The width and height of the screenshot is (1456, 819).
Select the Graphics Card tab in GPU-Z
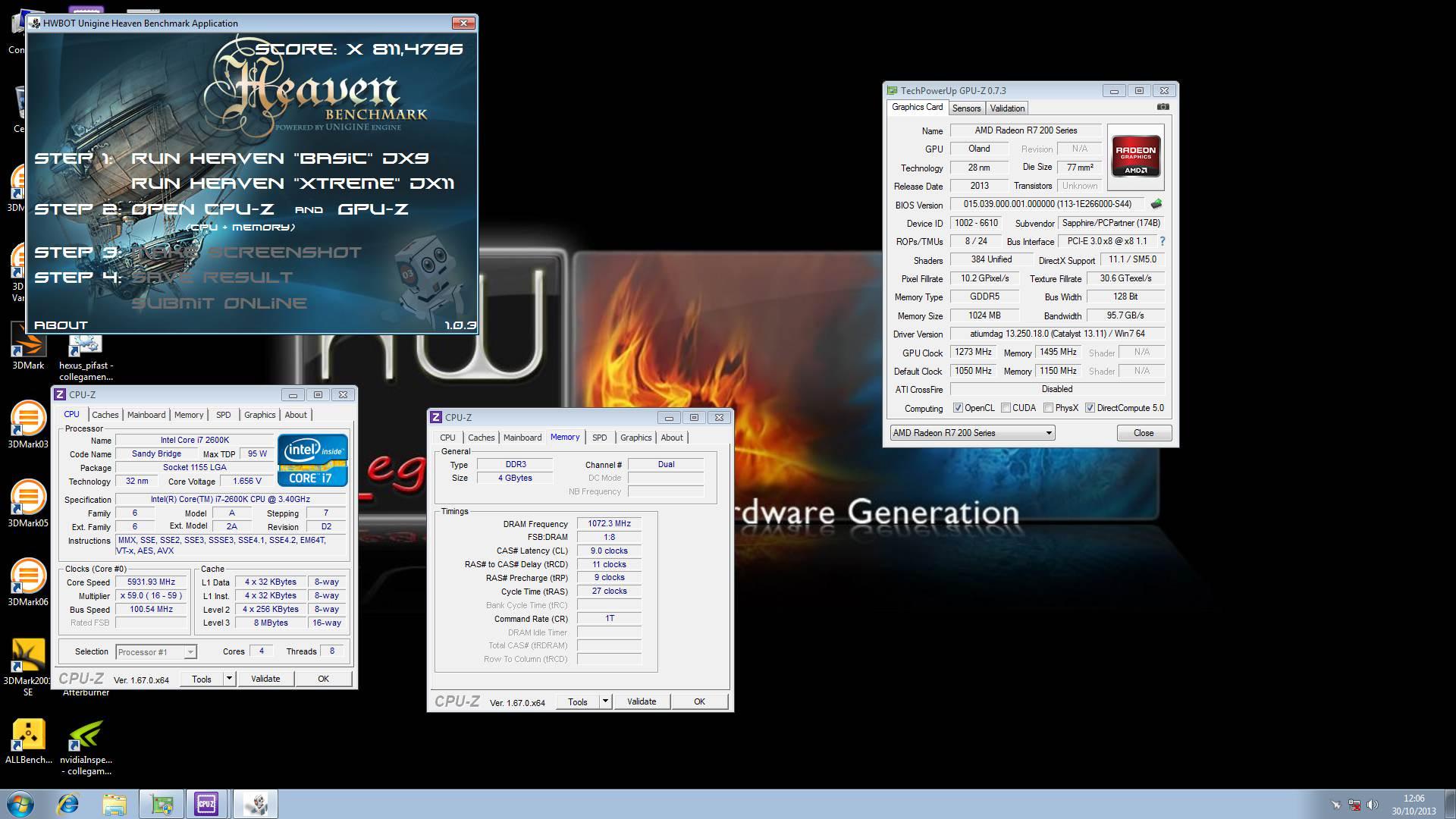[x=918, y=107]
